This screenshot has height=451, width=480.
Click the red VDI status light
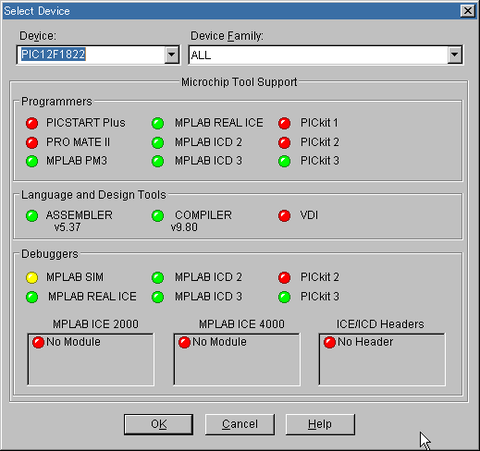pos(284,216)
